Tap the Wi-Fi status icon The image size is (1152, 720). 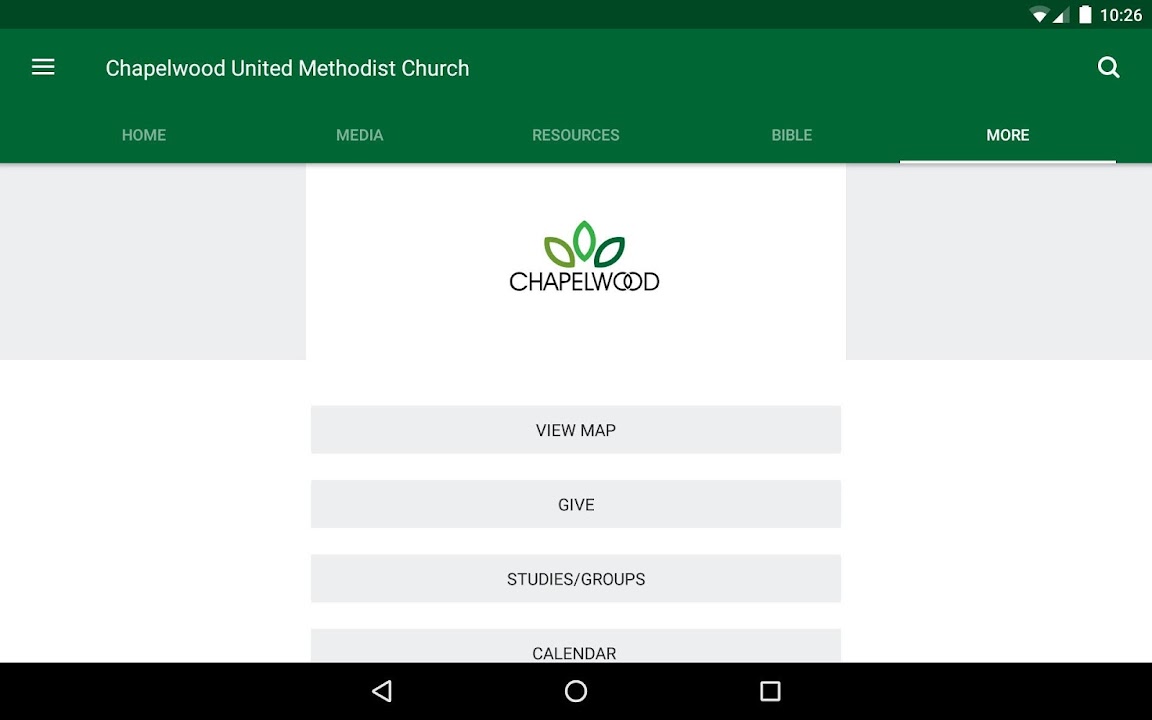(x=1039, y=15)
